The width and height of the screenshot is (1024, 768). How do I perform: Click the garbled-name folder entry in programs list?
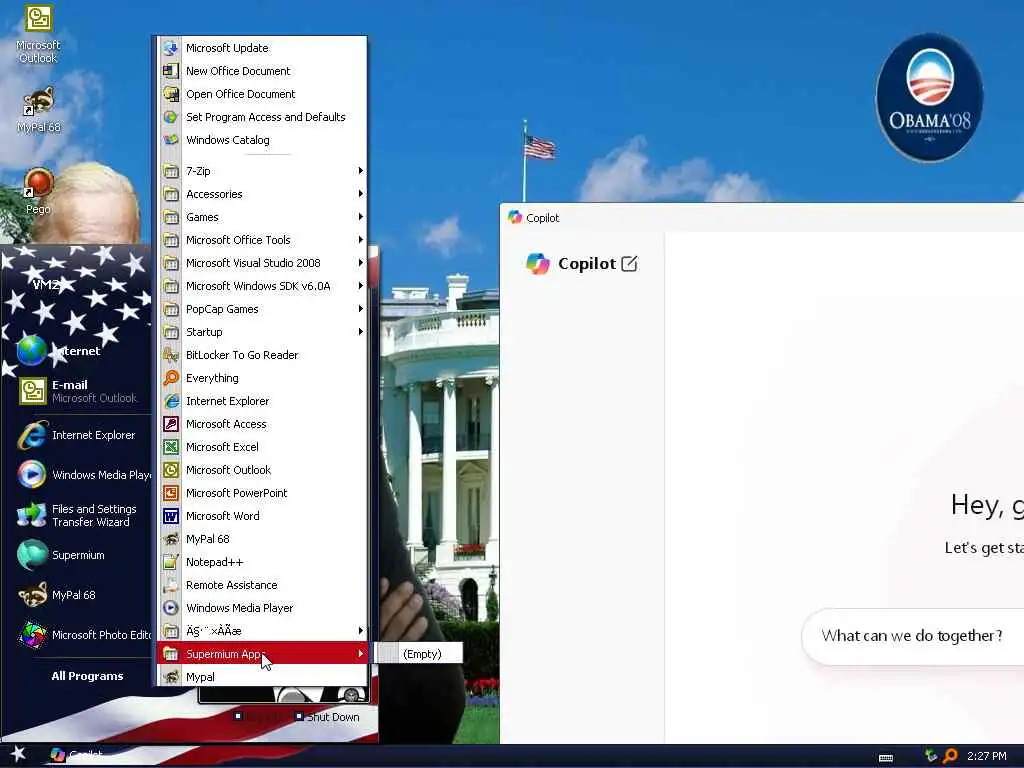tap(262, 631)
